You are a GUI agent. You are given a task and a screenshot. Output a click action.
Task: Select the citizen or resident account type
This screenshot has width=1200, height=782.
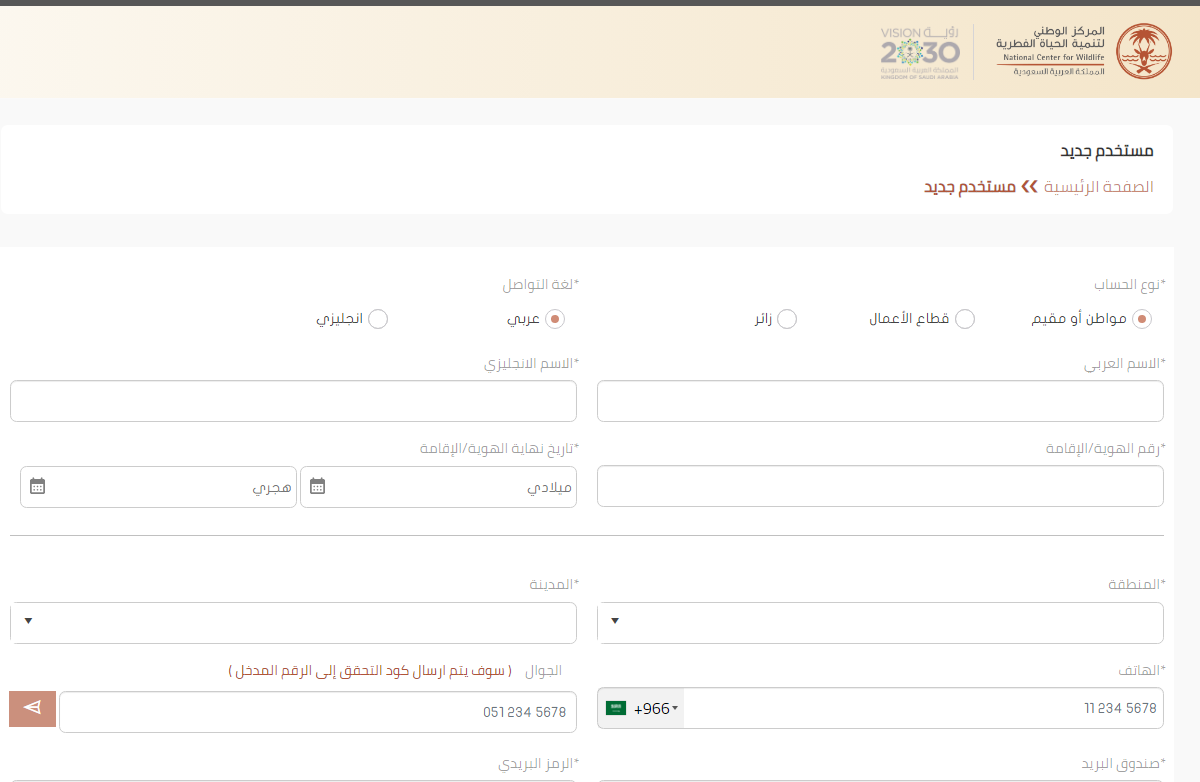pos(1142,319)
